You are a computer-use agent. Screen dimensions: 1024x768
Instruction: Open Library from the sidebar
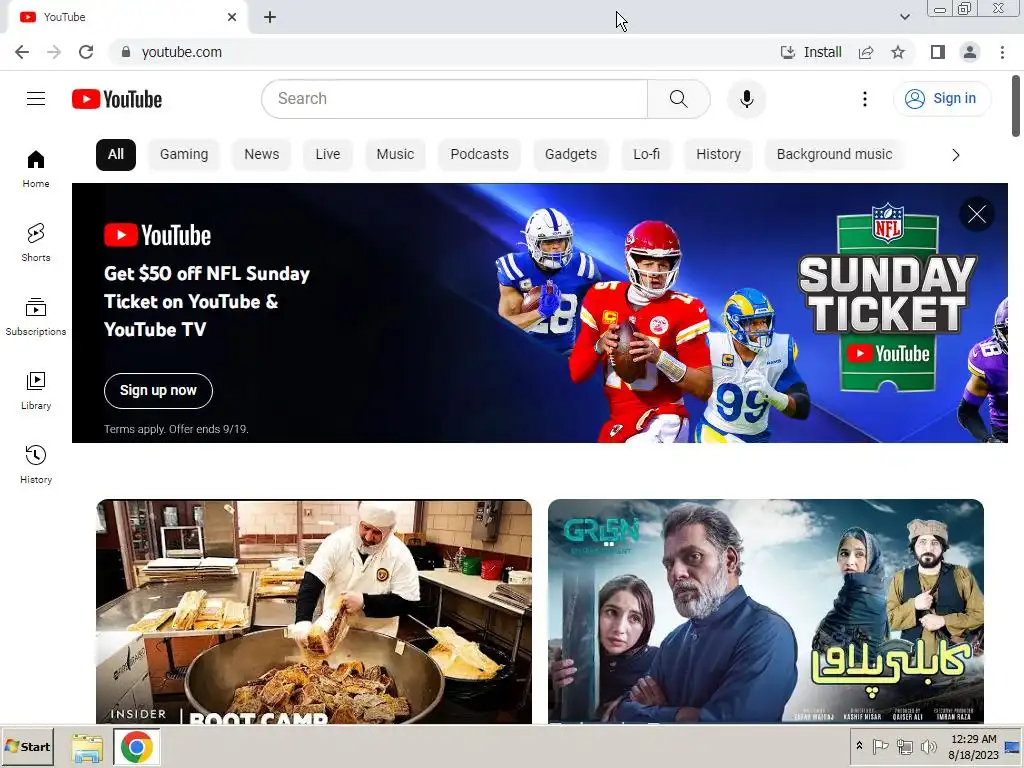pos(36,391)
